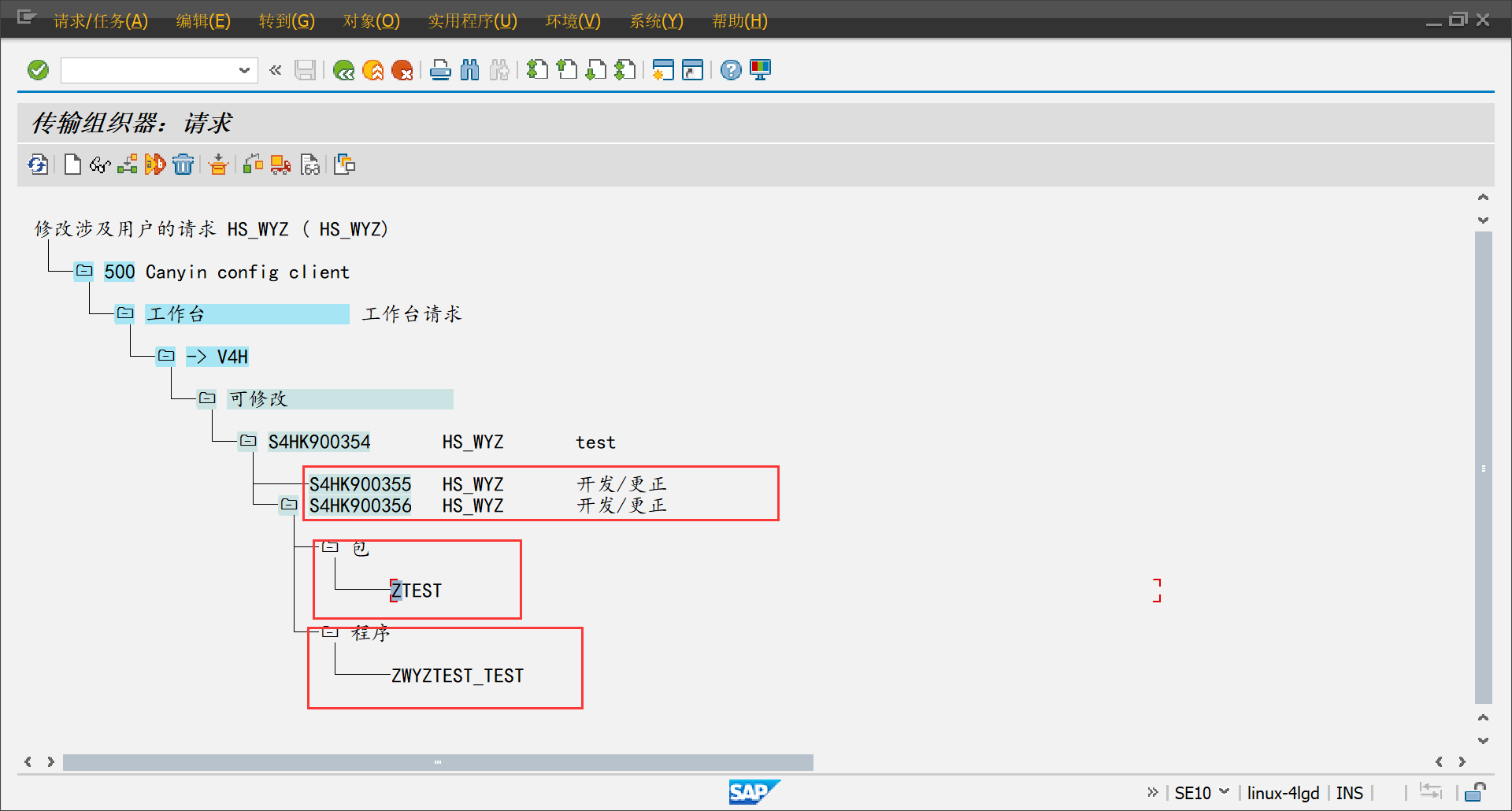This screenshot has width=1512, height=811.
Task: Open the SE10 status bar dropdown
Action: pyautogui.click(x=1225, y=792)
